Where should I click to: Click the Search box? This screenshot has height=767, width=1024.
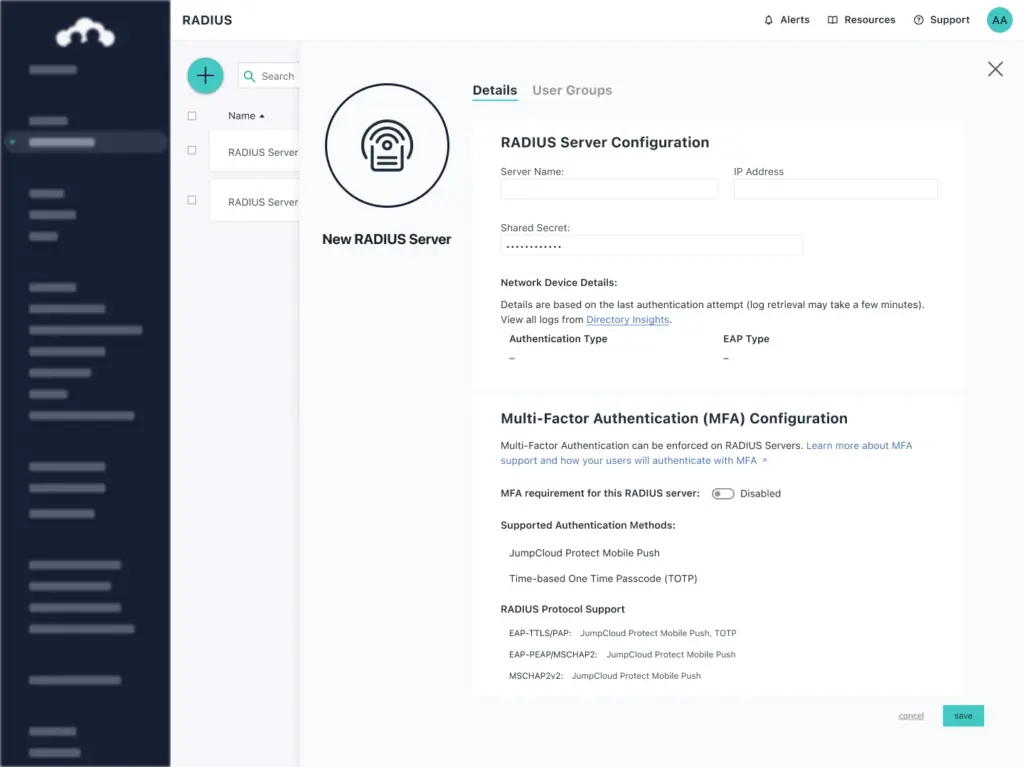268,76
